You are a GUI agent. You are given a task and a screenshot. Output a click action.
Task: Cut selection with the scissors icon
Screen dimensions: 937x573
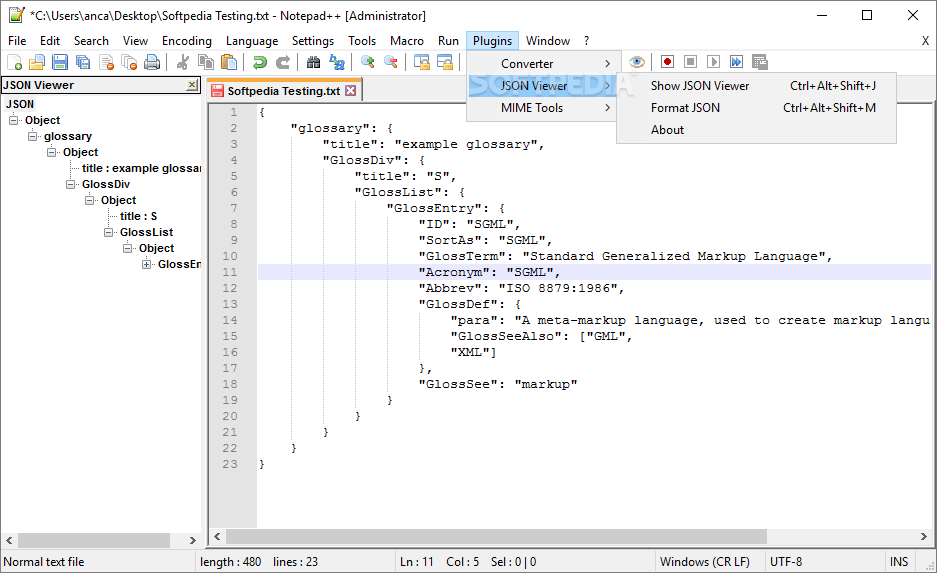[183, 62]
